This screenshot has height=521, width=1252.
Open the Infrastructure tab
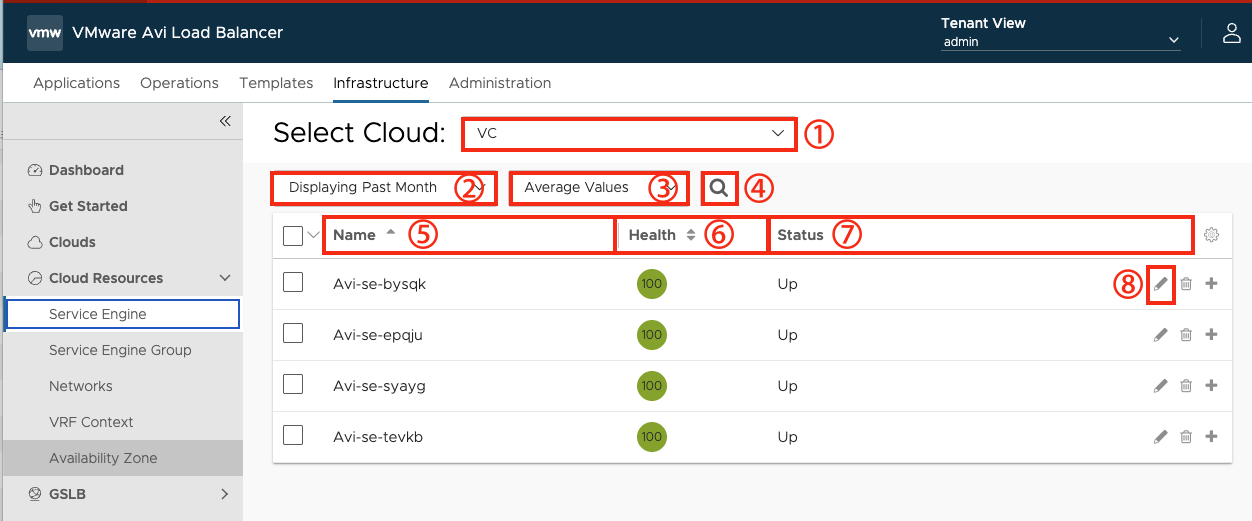pos(381,83)
